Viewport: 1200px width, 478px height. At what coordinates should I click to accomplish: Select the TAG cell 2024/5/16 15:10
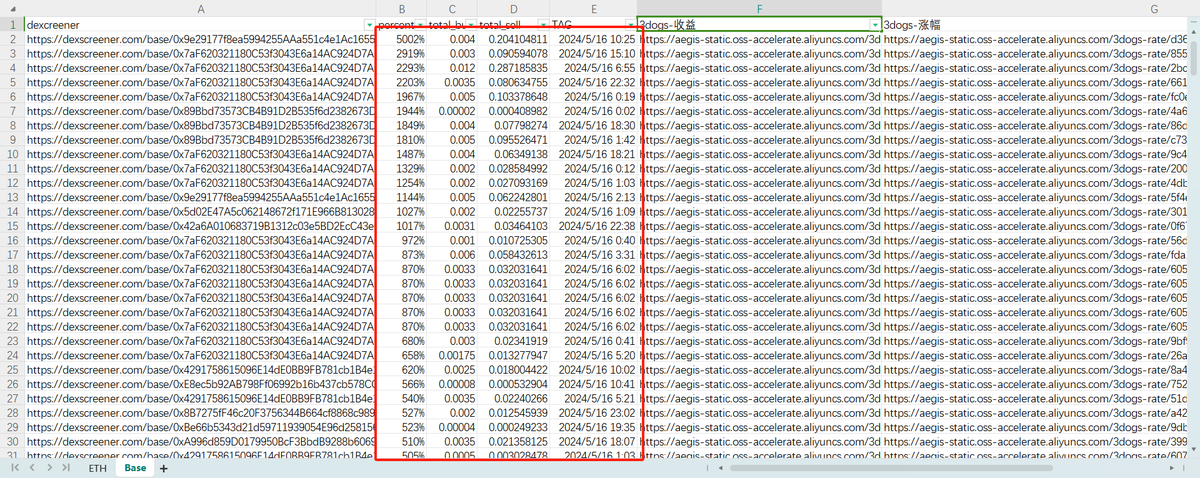point(594,53)
